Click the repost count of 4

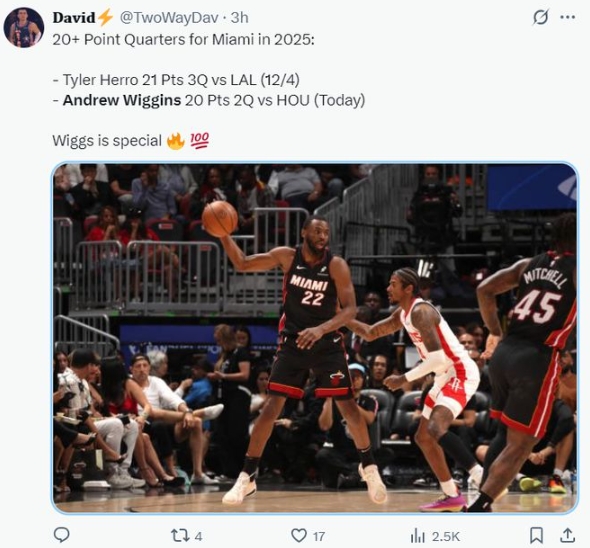pyautogui.click(x=198, y=536)
